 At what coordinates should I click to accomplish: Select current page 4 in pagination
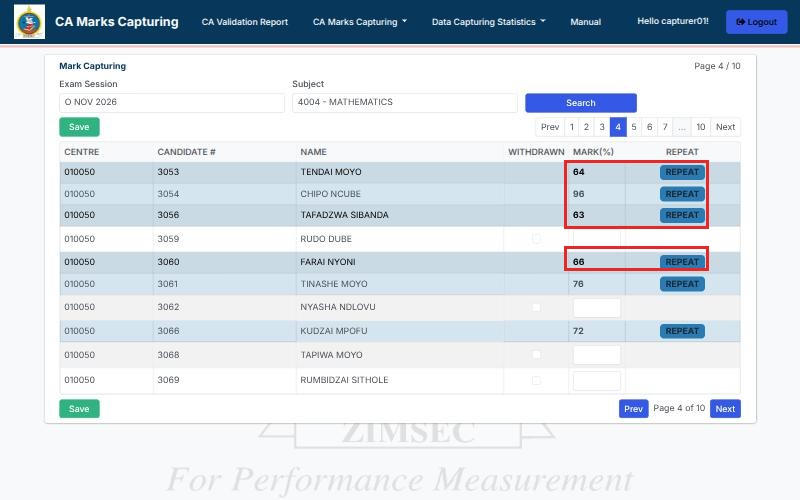618,127
